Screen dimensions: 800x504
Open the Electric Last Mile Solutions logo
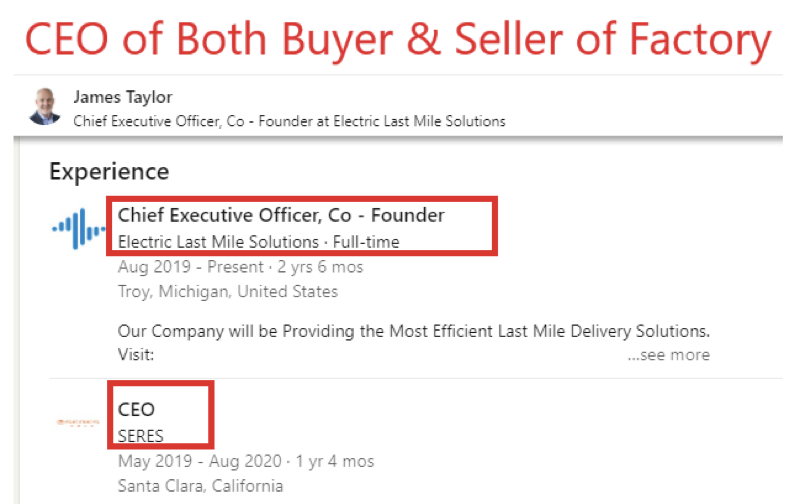79,229
